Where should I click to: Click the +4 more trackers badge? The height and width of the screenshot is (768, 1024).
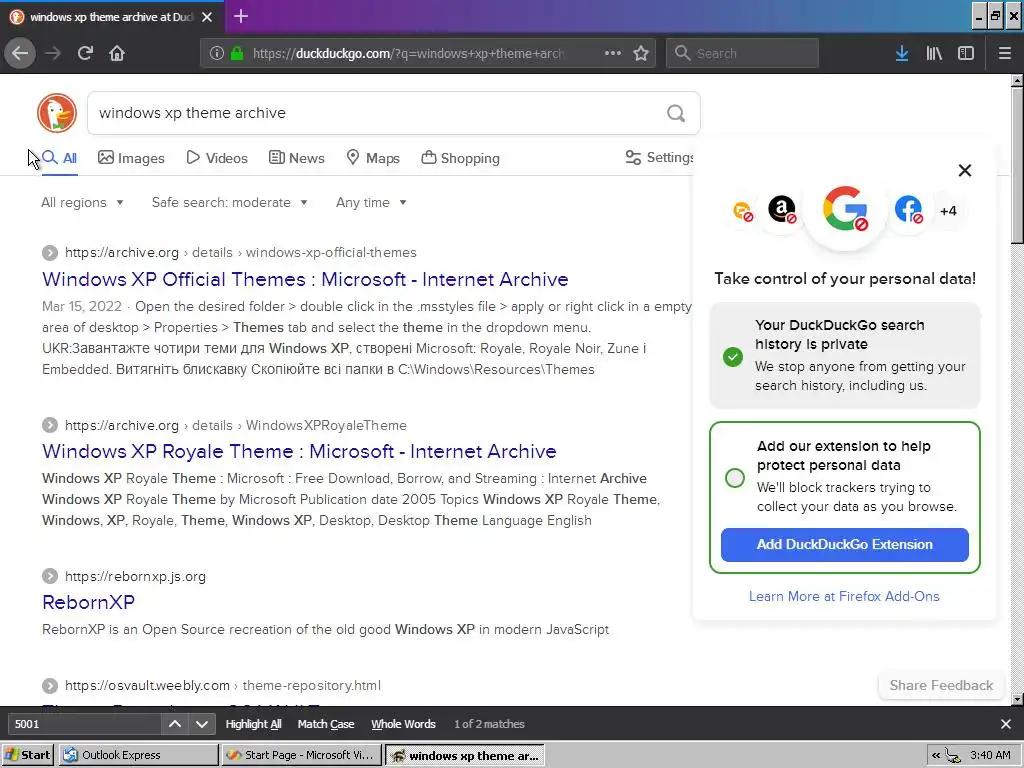(948, 210)
